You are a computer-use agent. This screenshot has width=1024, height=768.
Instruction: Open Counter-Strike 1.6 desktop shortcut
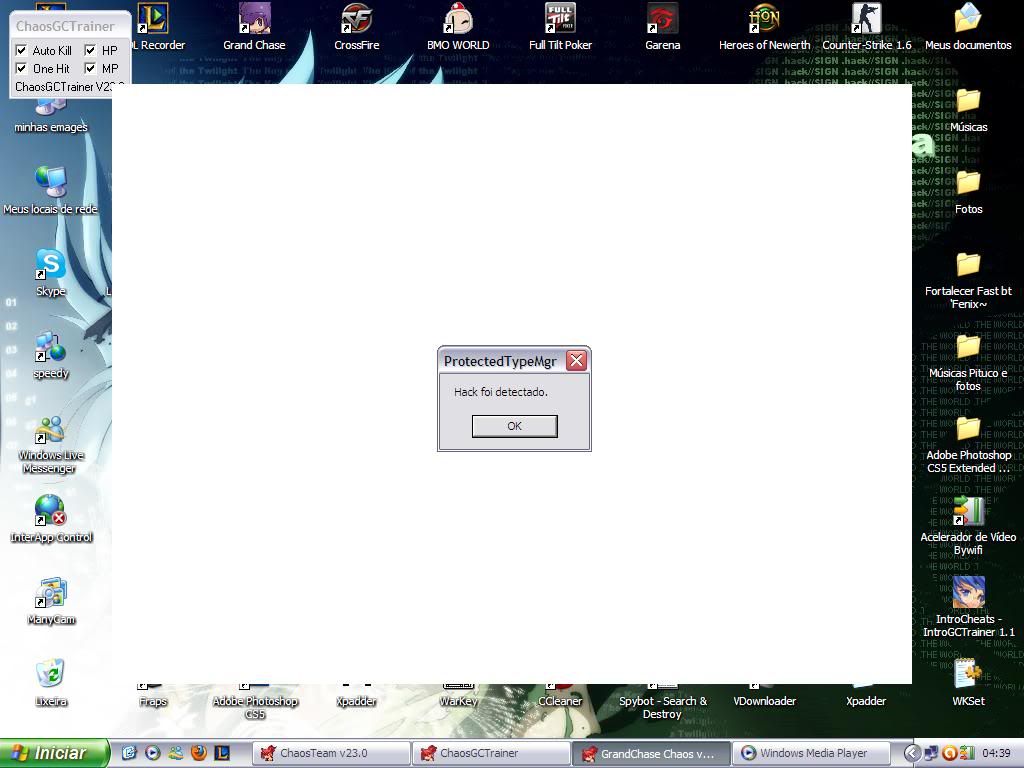[866, 20]
